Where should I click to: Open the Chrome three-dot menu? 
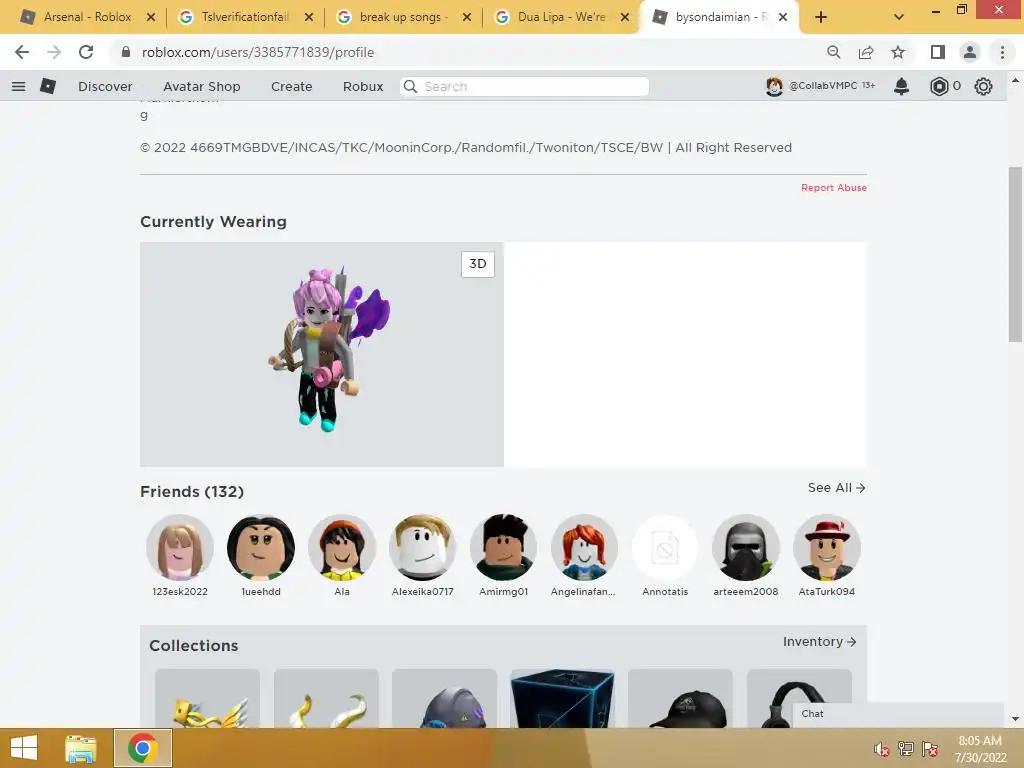(1002, 52)
